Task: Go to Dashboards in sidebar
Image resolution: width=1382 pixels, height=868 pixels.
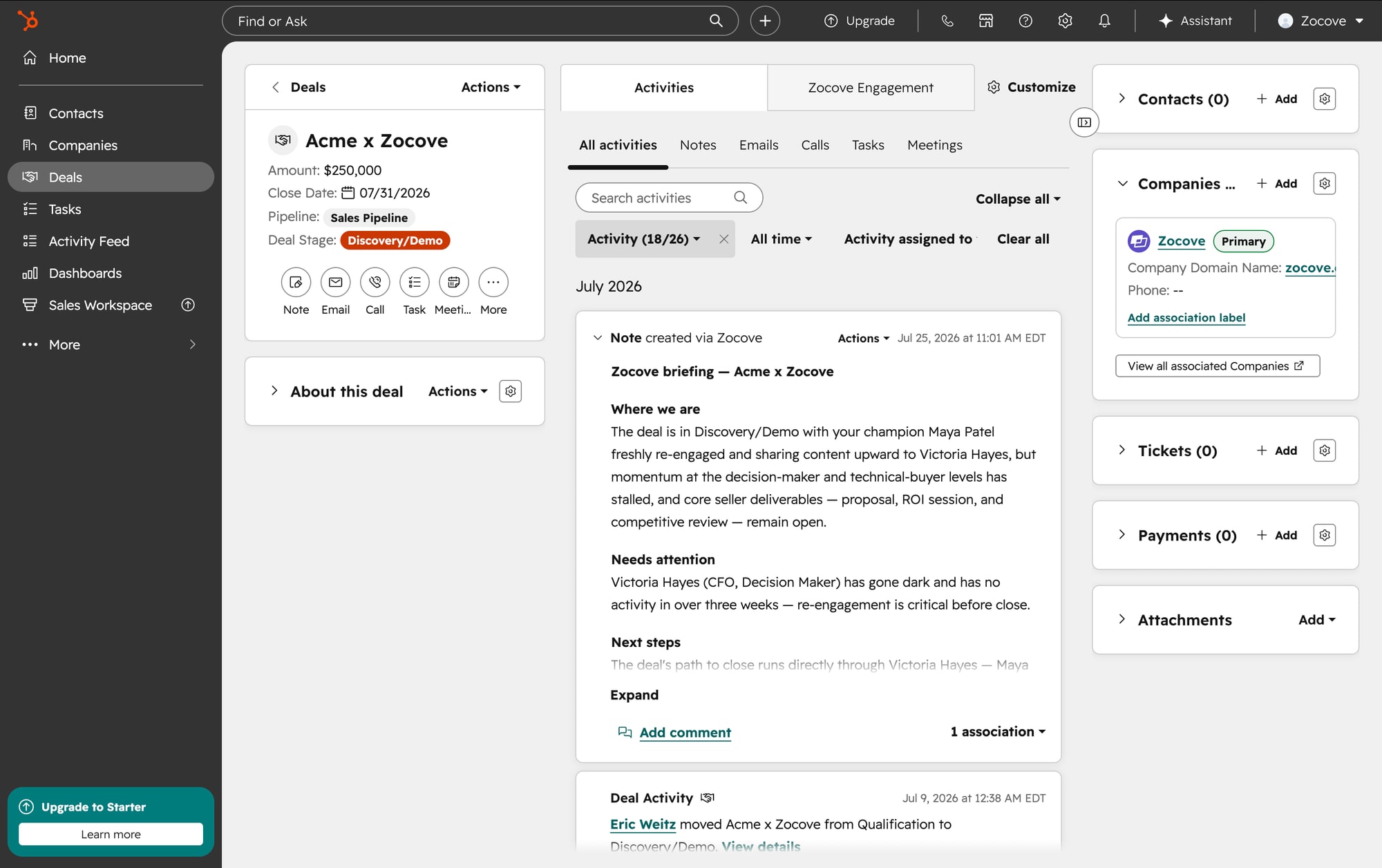Action: (x=111, y=273)
